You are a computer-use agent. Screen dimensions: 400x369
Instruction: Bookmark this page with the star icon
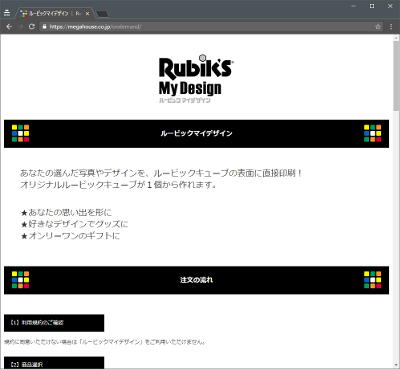(x=378, y=27)
